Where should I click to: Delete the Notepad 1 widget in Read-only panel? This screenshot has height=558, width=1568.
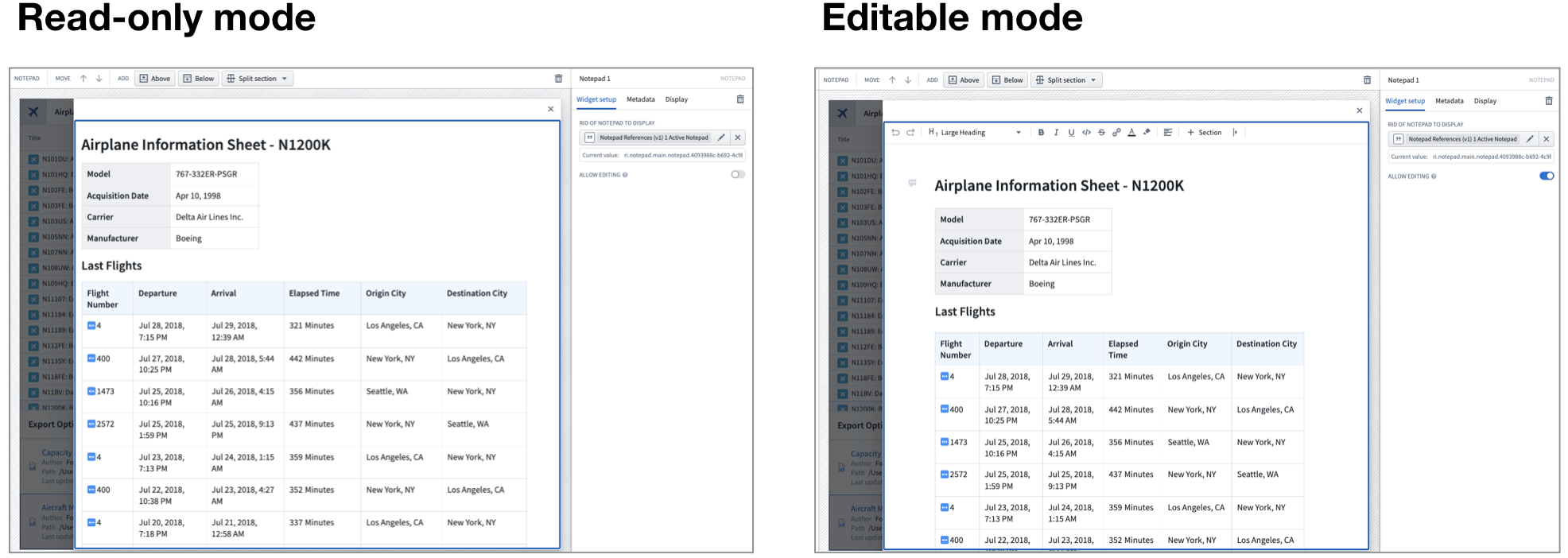coord(740,99)
